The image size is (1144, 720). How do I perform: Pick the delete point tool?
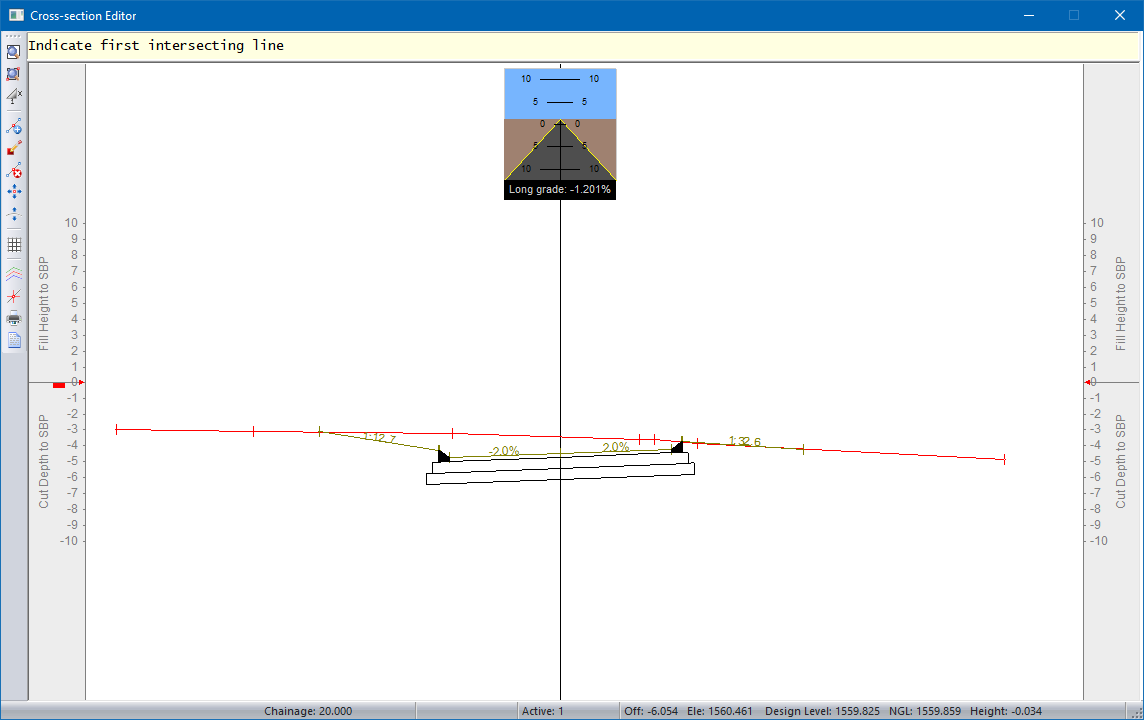[x=14, y=170]
